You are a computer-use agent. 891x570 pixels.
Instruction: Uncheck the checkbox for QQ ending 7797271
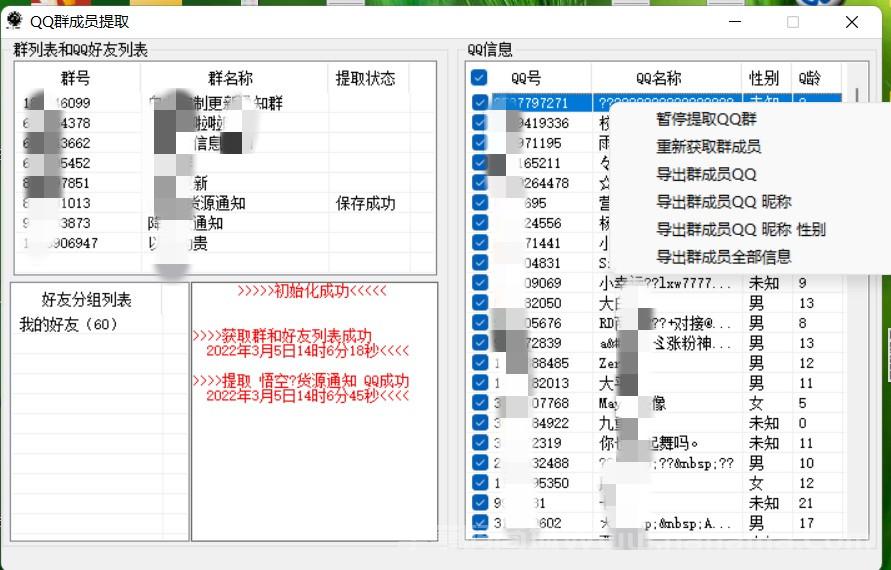click(x=480, y=102)
